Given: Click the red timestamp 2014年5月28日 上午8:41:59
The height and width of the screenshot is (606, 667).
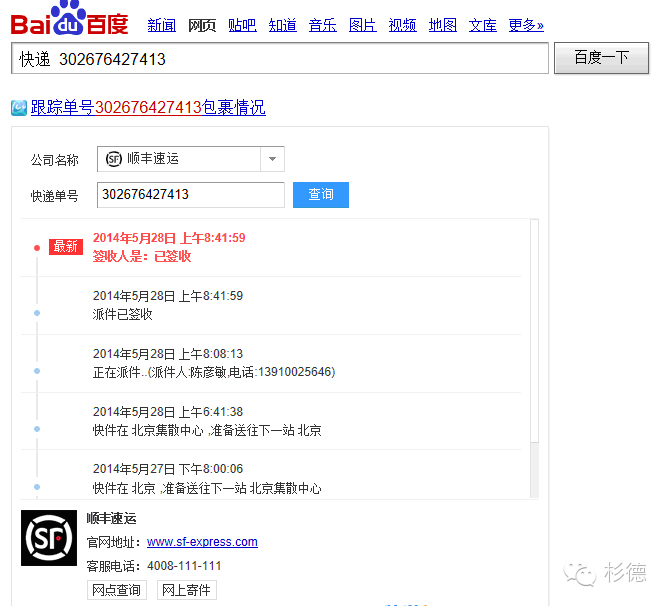Looking at the screenshot, I should (x=169, y=238).
